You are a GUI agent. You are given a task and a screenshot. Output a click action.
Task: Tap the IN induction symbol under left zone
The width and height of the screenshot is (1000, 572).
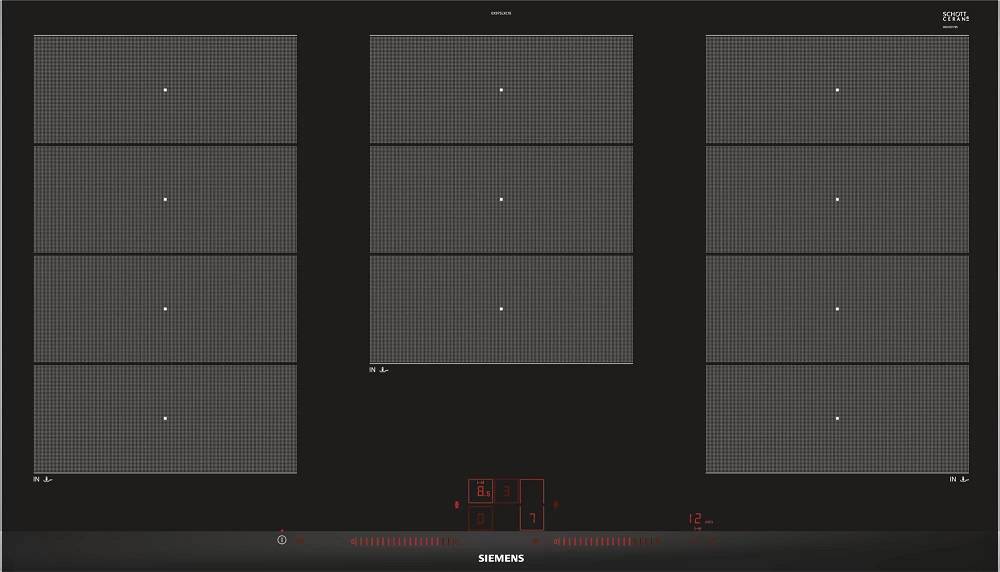[x=43, y=479]
